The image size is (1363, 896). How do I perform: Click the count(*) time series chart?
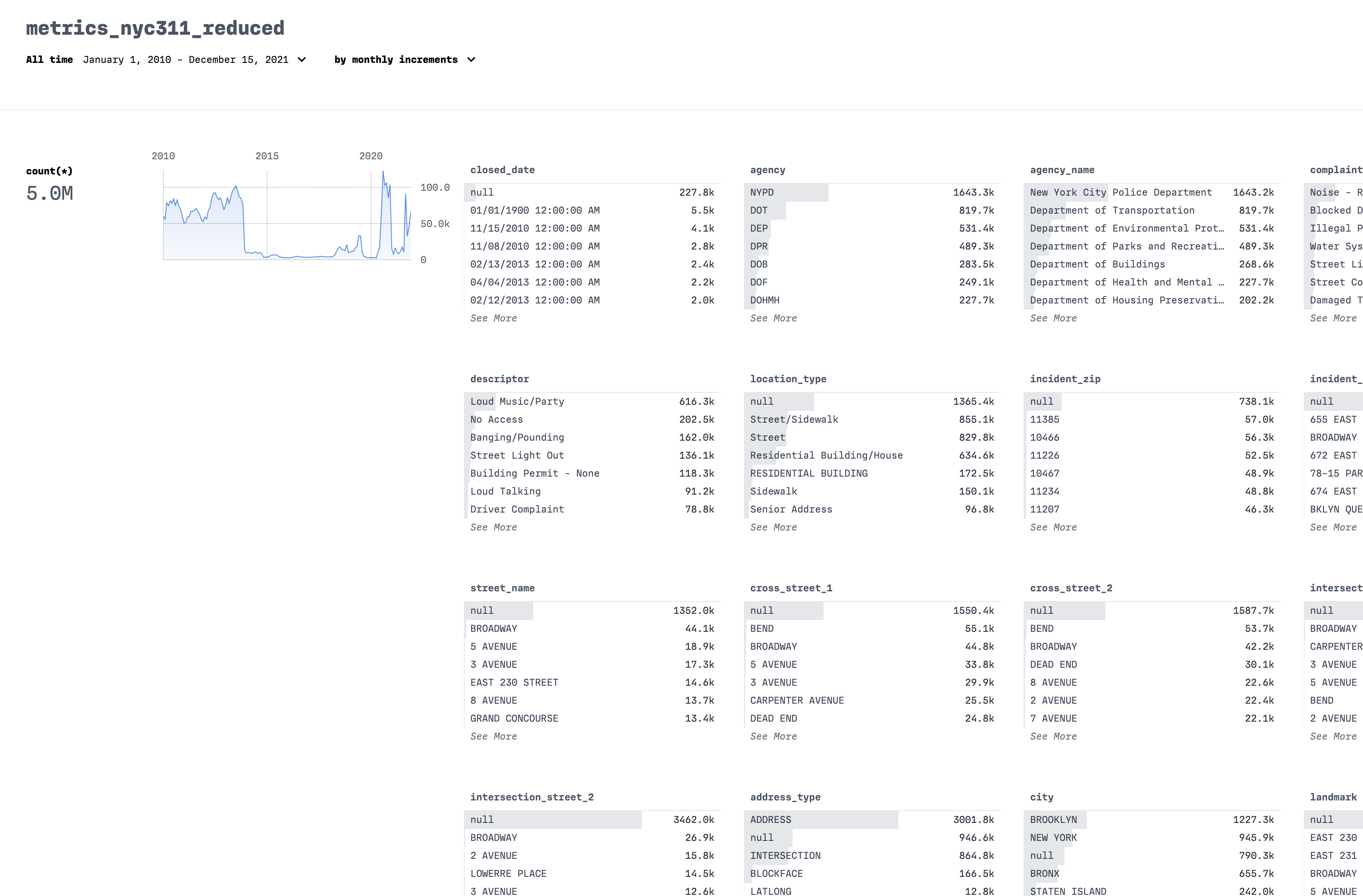[286, 223]
